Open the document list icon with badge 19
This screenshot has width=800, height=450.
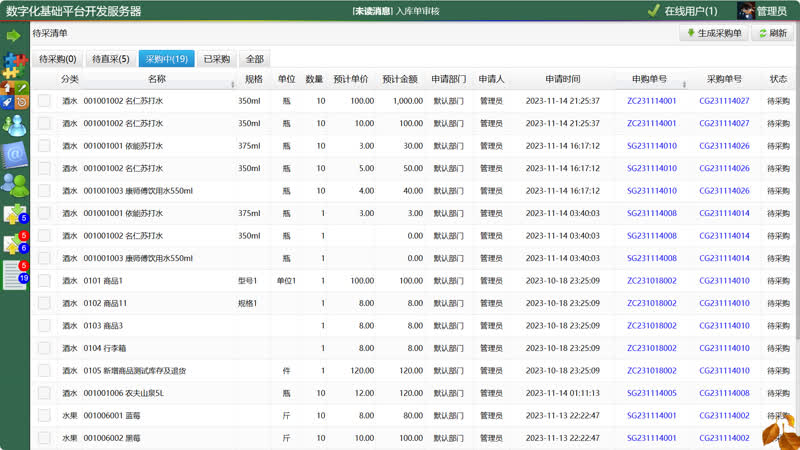(x=14, y=274)
